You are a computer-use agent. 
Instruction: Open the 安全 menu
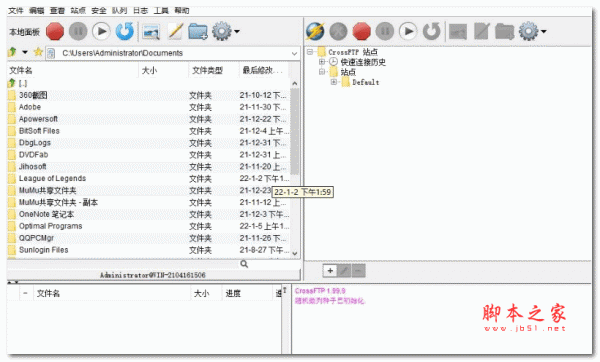(99, 10)
